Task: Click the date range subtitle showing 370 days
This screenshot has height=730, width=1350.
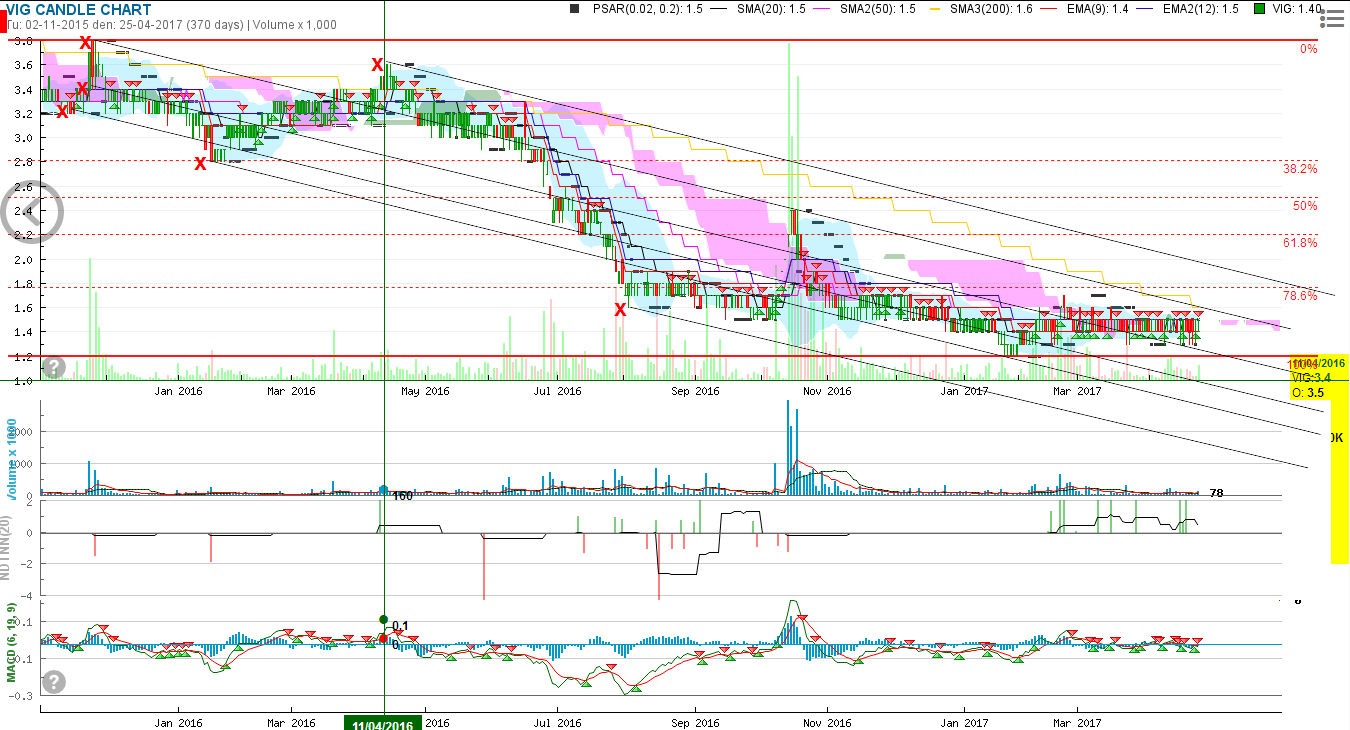Action: tap(172, 24)
